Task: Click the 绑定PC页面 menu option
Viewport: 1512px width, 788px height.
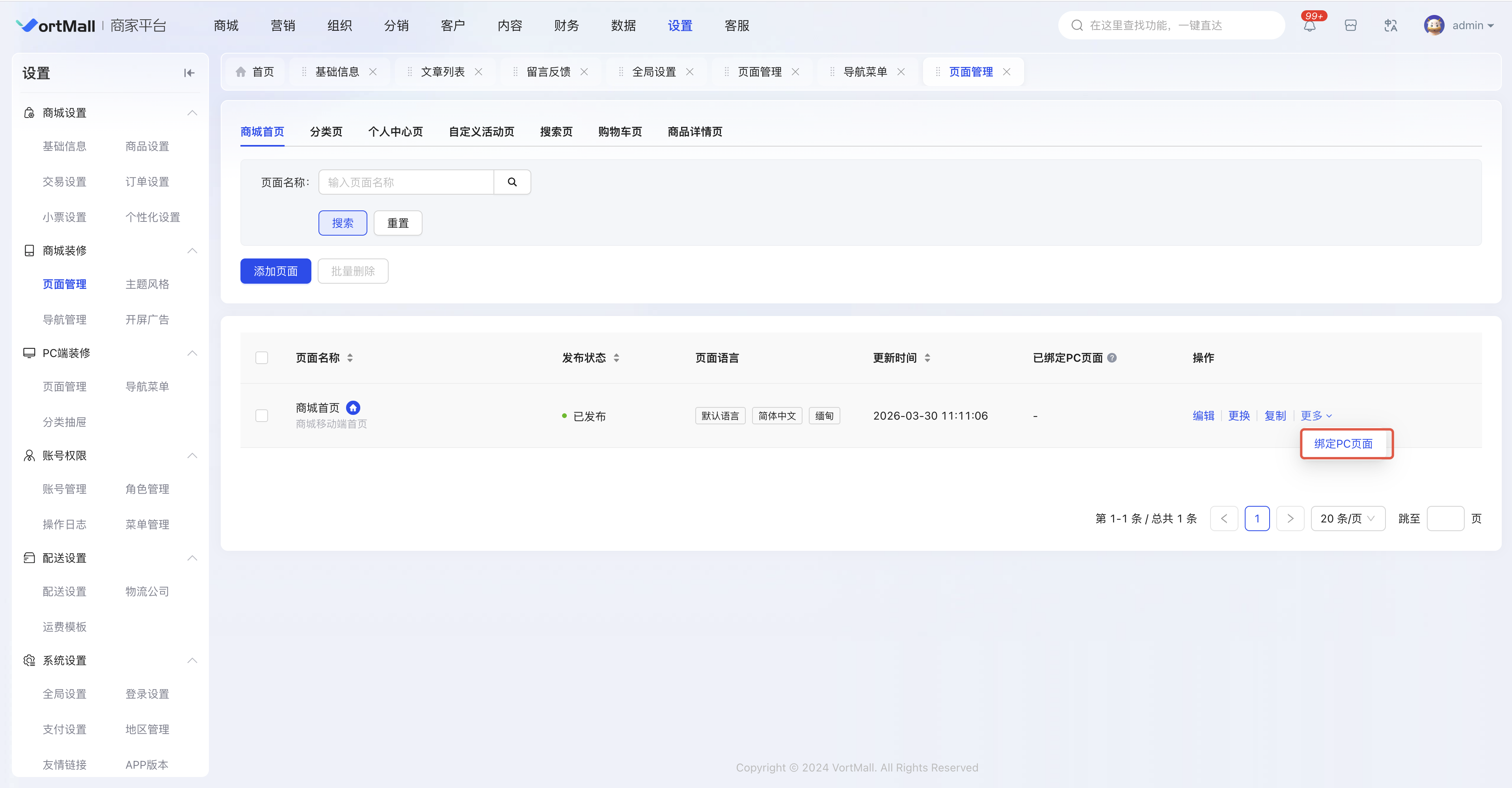Action: 1343,444
